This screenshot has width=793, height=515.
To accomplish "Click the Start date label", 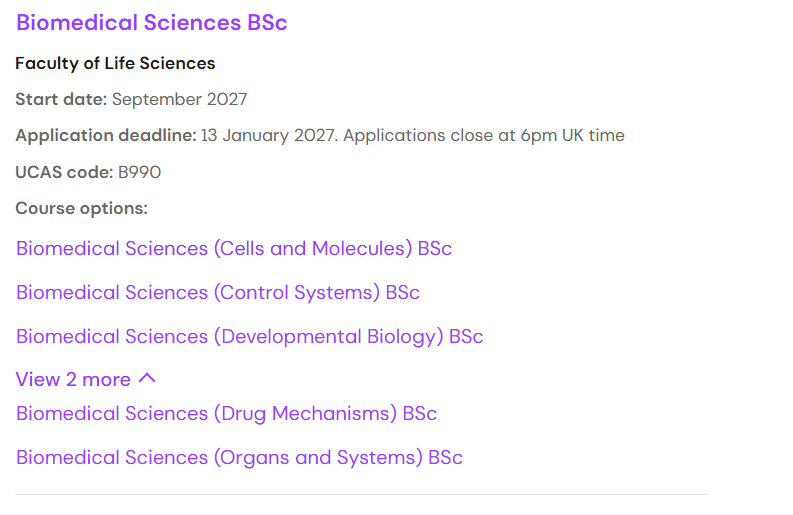I will coord(61,100).
